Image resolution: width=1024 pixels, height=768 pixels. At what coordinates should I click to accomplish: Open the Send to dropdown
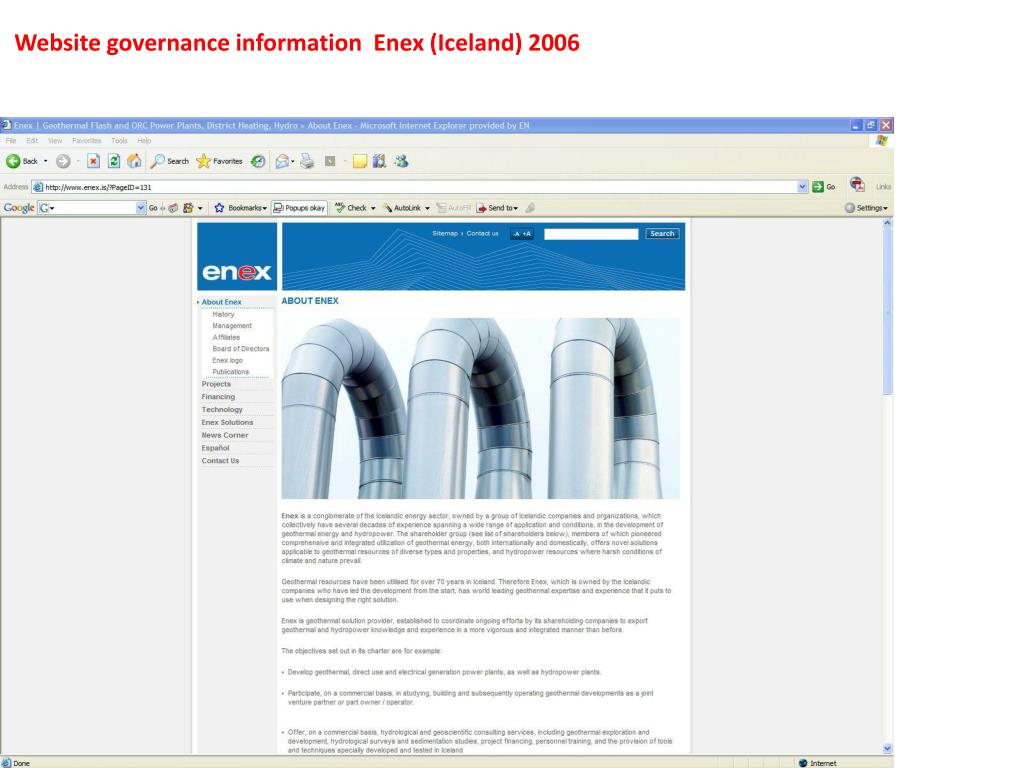[x=515, y=208]
